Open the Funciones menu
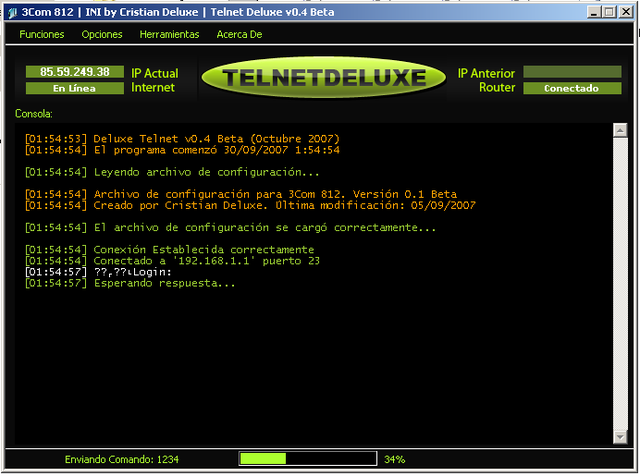Screen dimensions: 640x476 [x=42, y=34]
